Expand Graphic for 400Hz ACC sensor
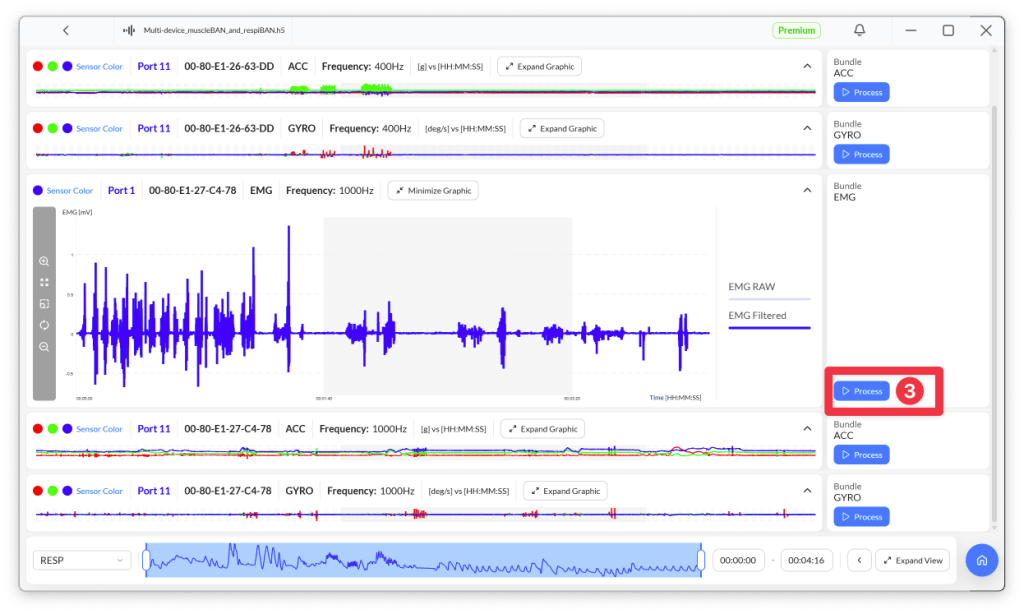 (539, 67)
